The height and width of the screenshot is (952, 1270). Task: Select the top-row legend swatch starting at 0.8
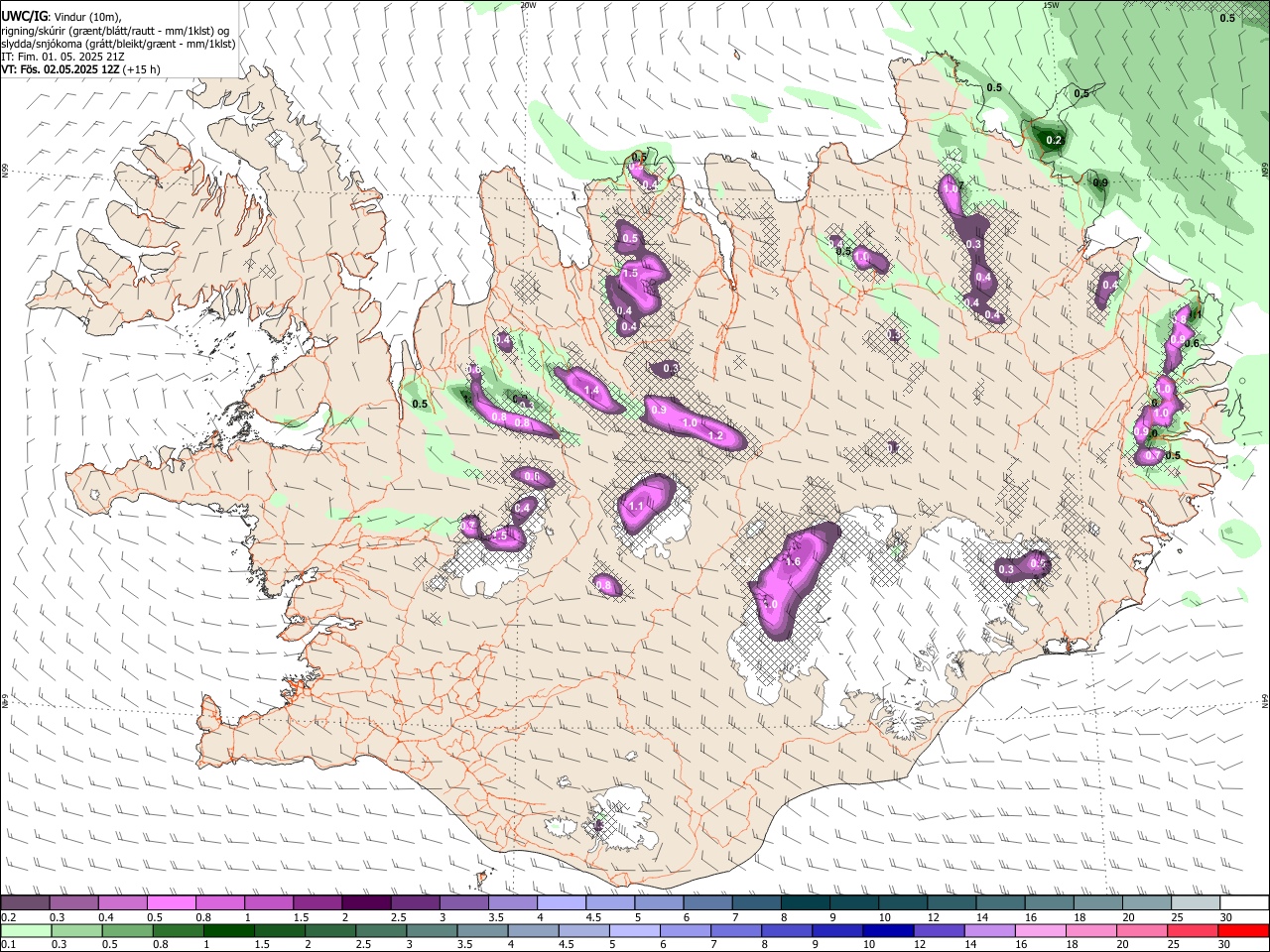(x=219, y=903)
